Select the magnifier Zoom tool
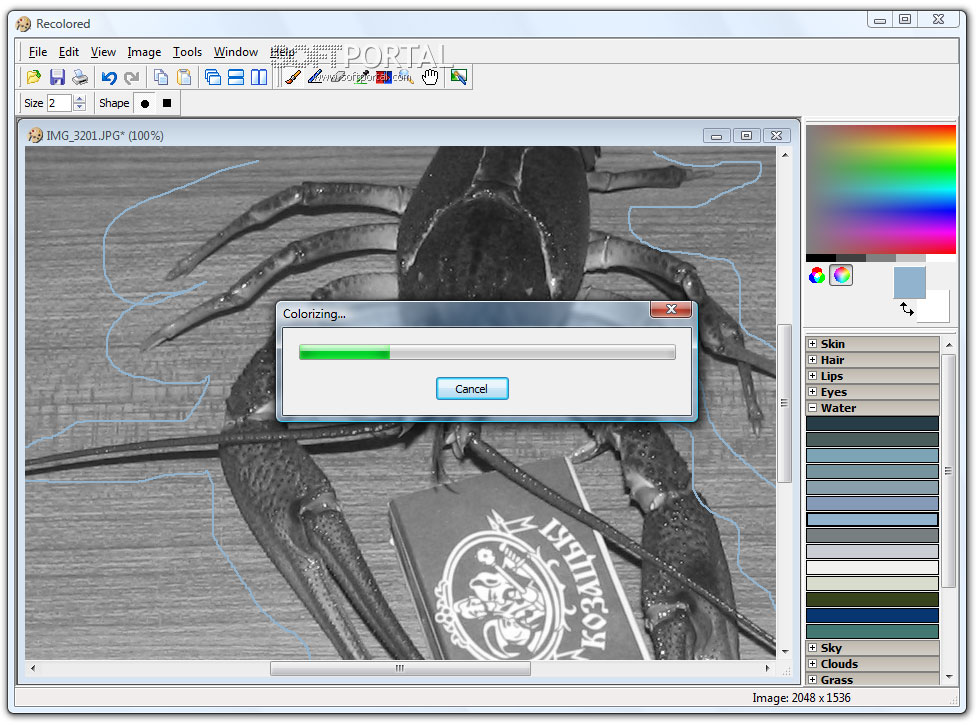Image resolution: width=976 pixels, height=725 pixels. point(406,77)
